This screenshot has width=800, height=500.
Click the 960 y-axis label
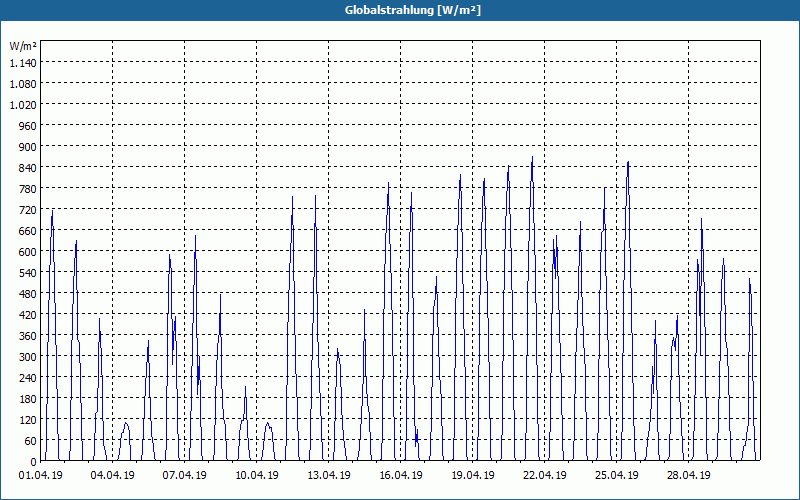[29, 126]
